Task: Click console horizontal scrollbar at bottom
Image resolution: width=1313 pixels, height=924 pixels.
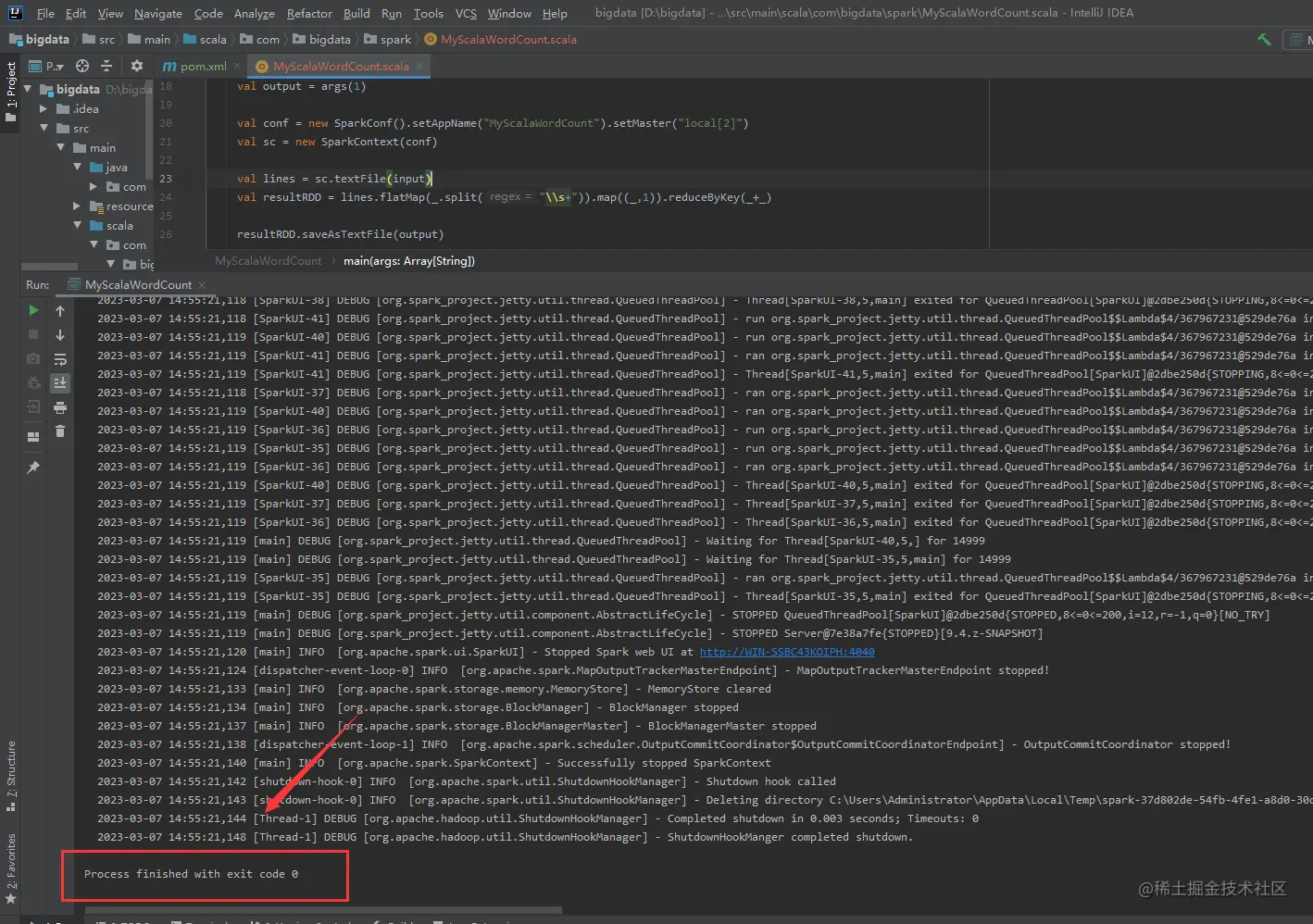Action: point(324,911)
